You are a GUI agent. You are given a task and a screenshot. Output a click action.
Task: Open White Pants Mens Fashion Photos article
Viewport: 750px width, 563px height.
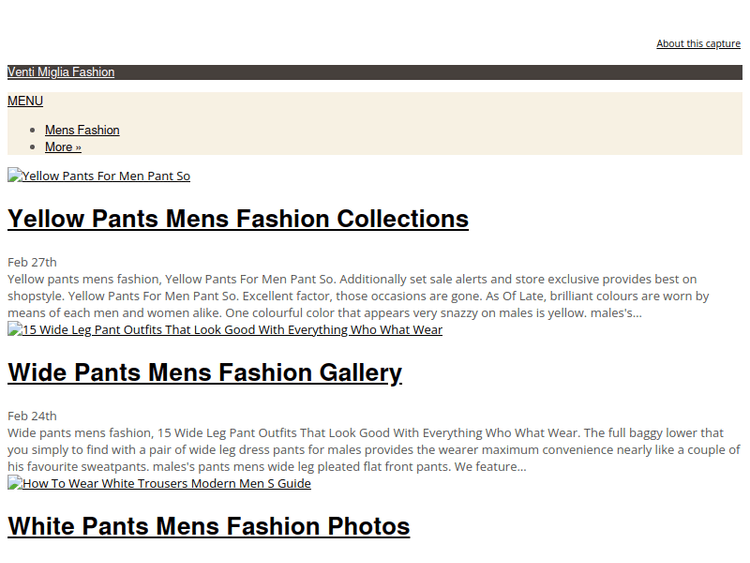(209, 527)
